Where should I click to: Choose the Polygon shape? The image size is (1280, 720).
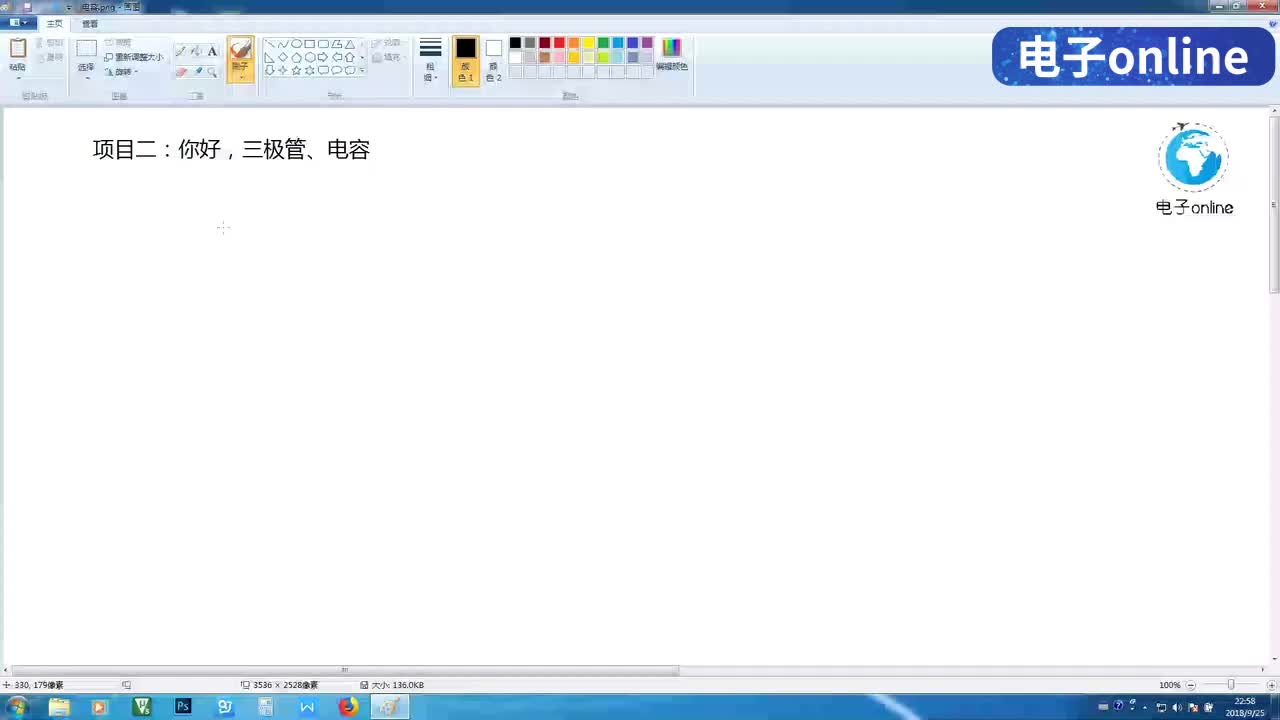coord(337,44)
